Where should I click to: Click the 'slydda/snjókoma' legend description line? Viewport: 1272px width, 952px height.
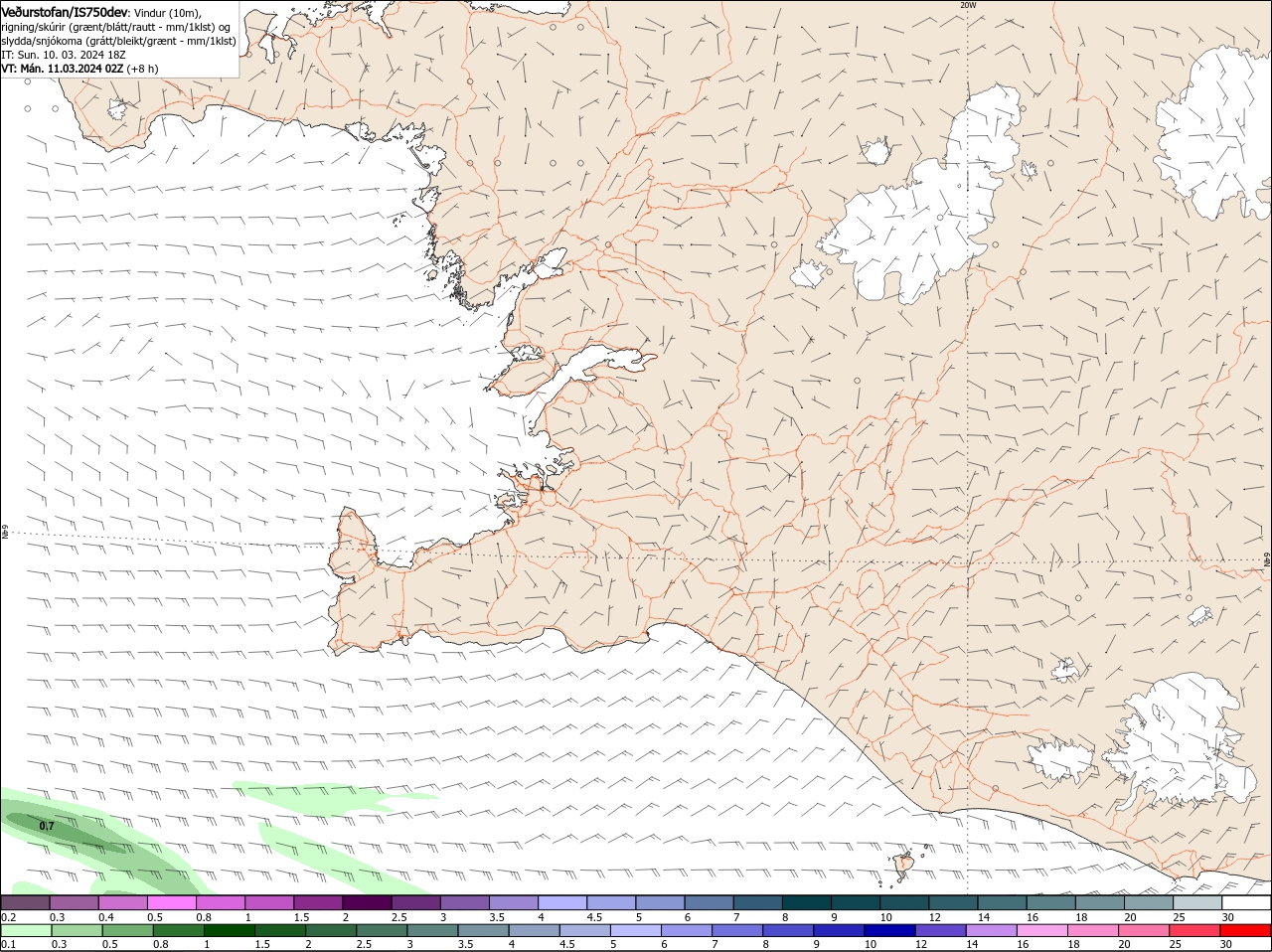coord(119,41)
